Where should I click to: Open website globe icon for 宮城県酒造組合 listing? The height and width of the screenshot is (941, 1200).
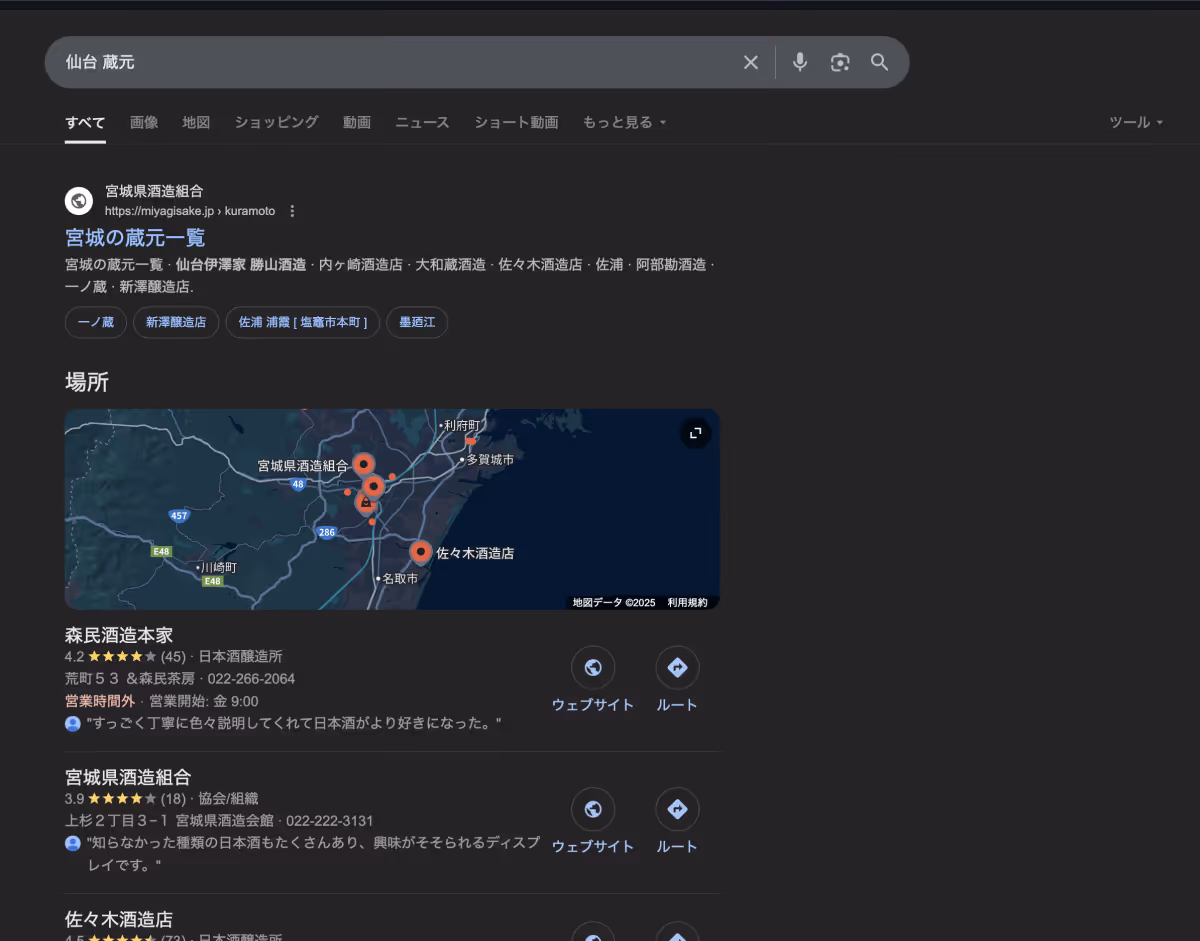[593, 809]
